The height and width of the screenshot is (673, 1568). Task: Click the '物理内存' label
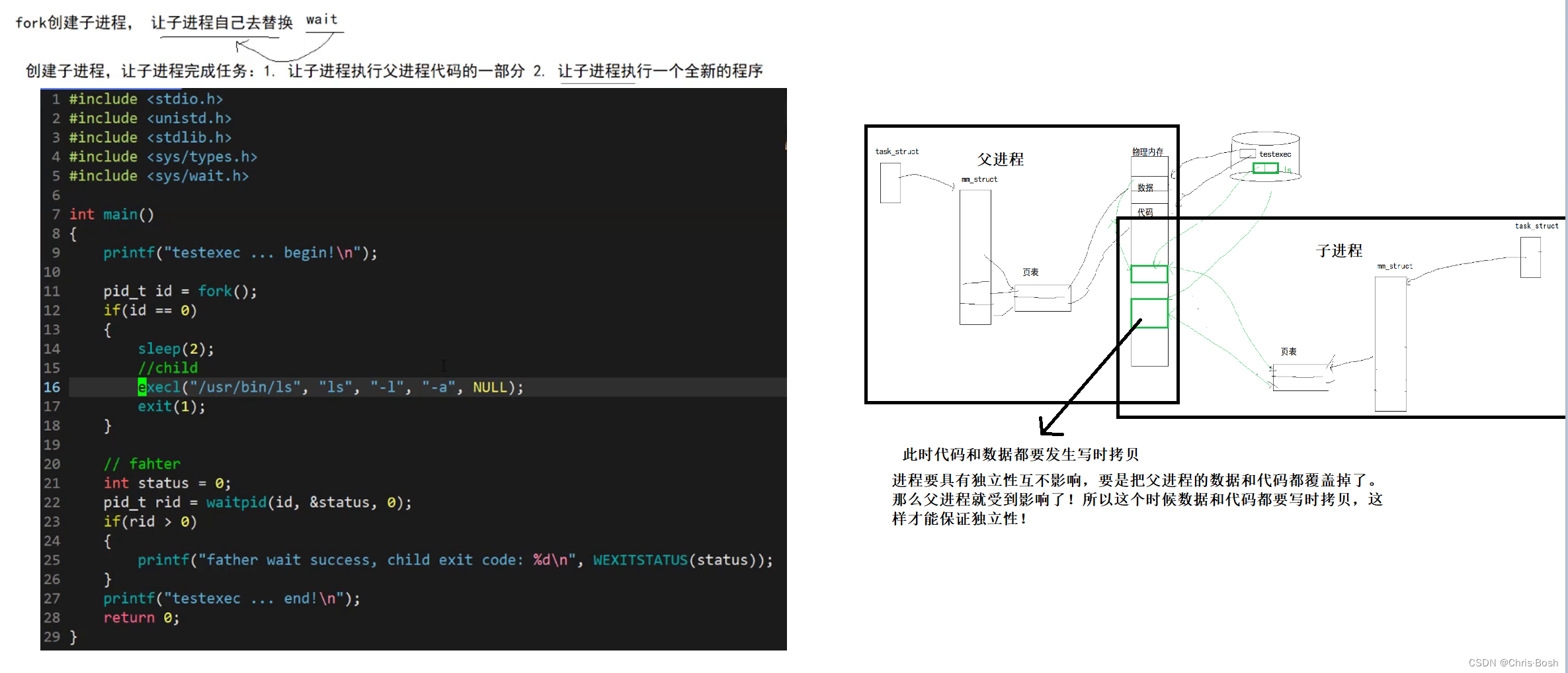[1147, 152]
